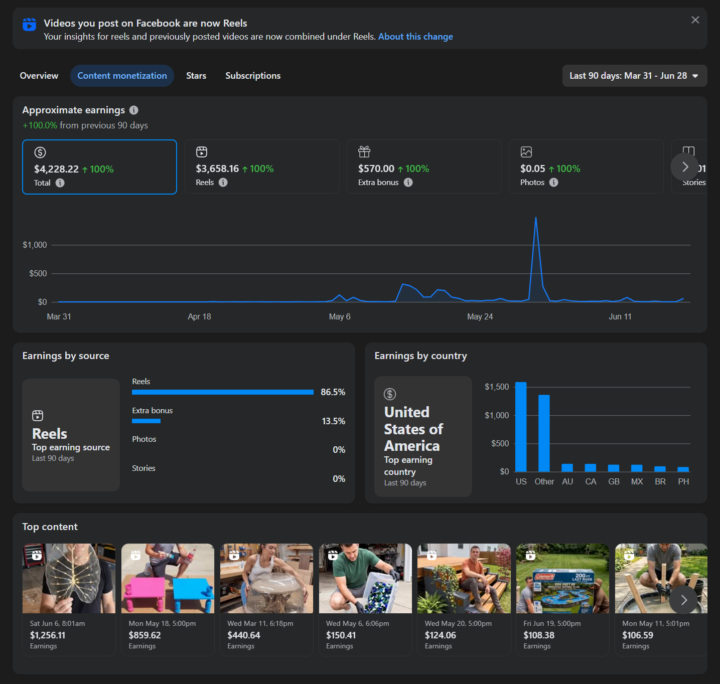720x684 pixels.
Task: Open the Sat Jun 6 top content thumbnail
Action: coord(69,578)
